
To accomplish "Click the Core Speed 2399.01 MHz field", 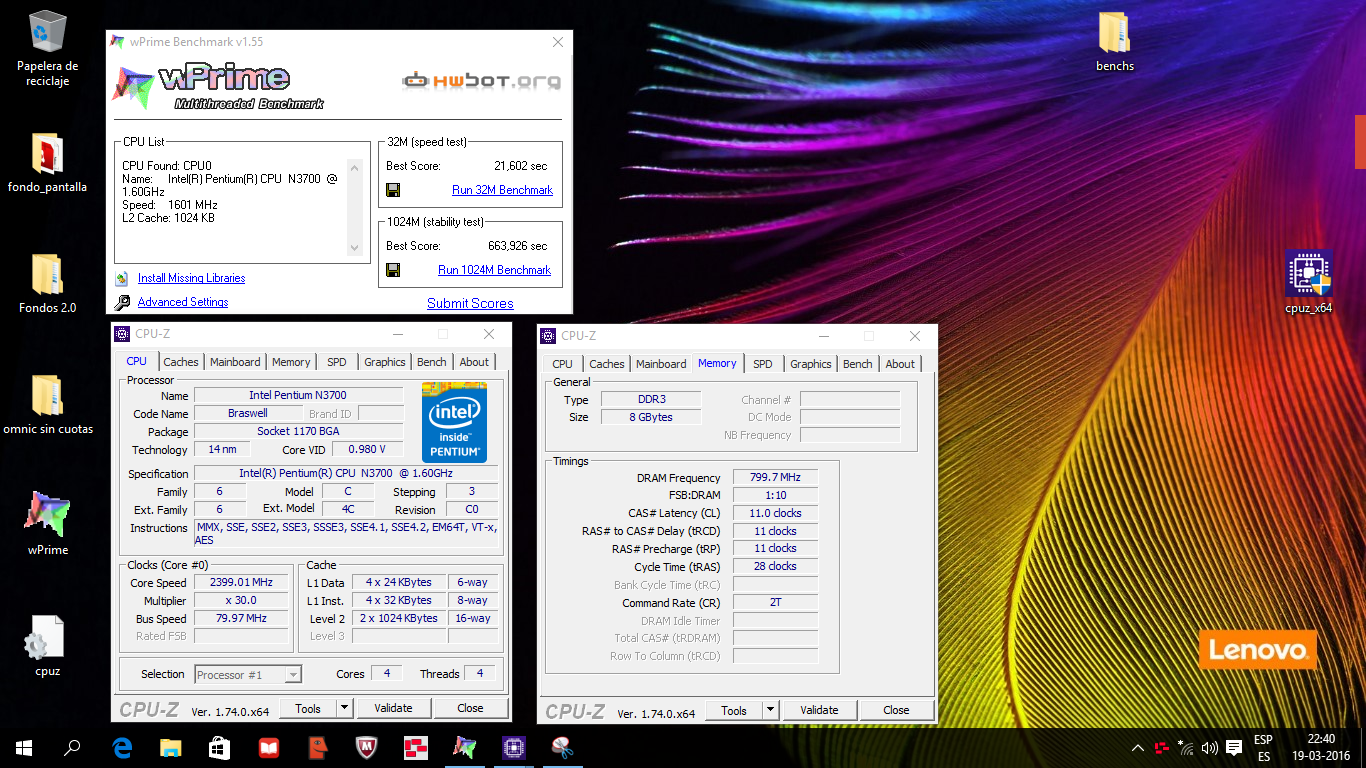I will tap(241, 582).
